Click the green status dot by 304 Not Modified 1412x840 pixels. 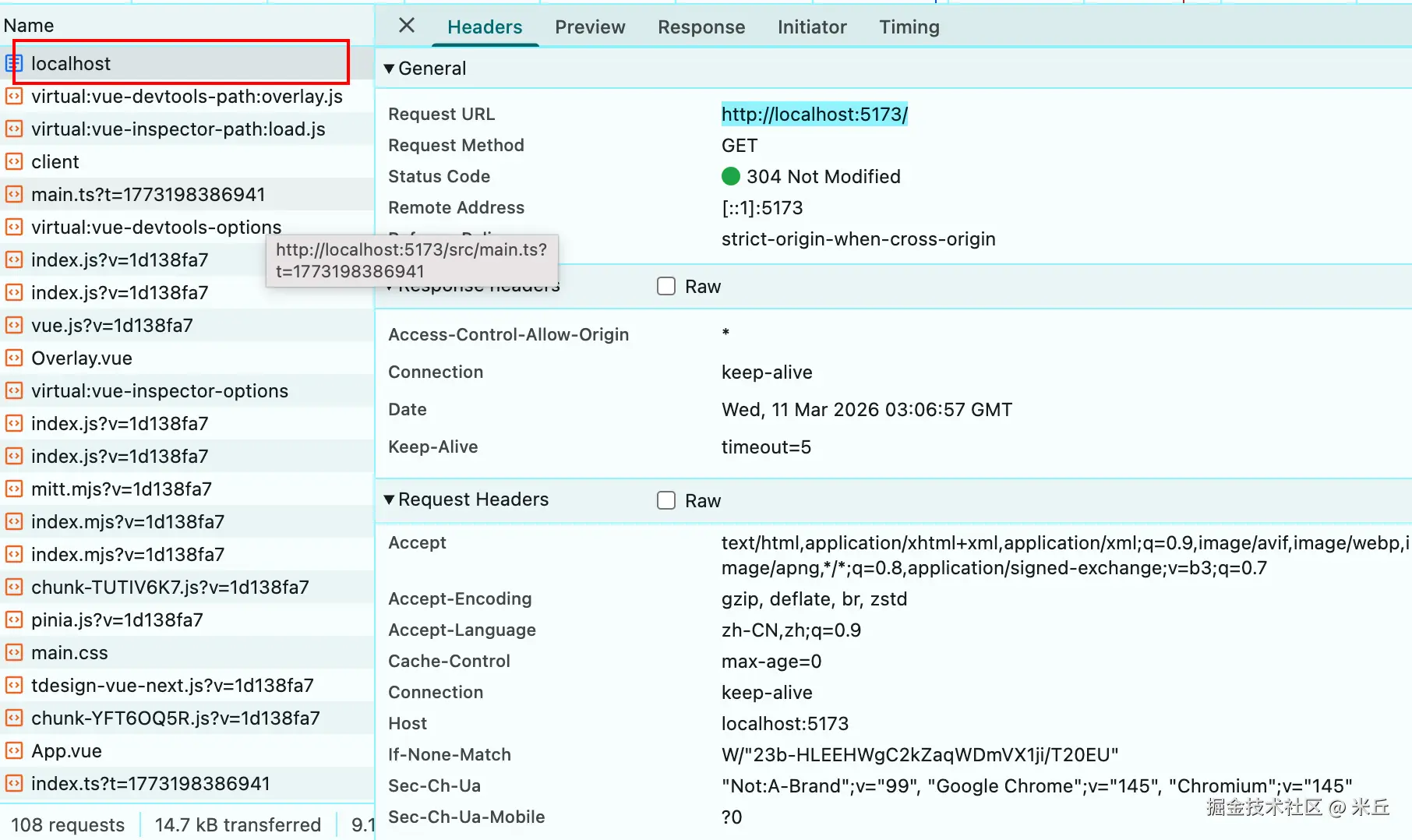tap(731, 176)
